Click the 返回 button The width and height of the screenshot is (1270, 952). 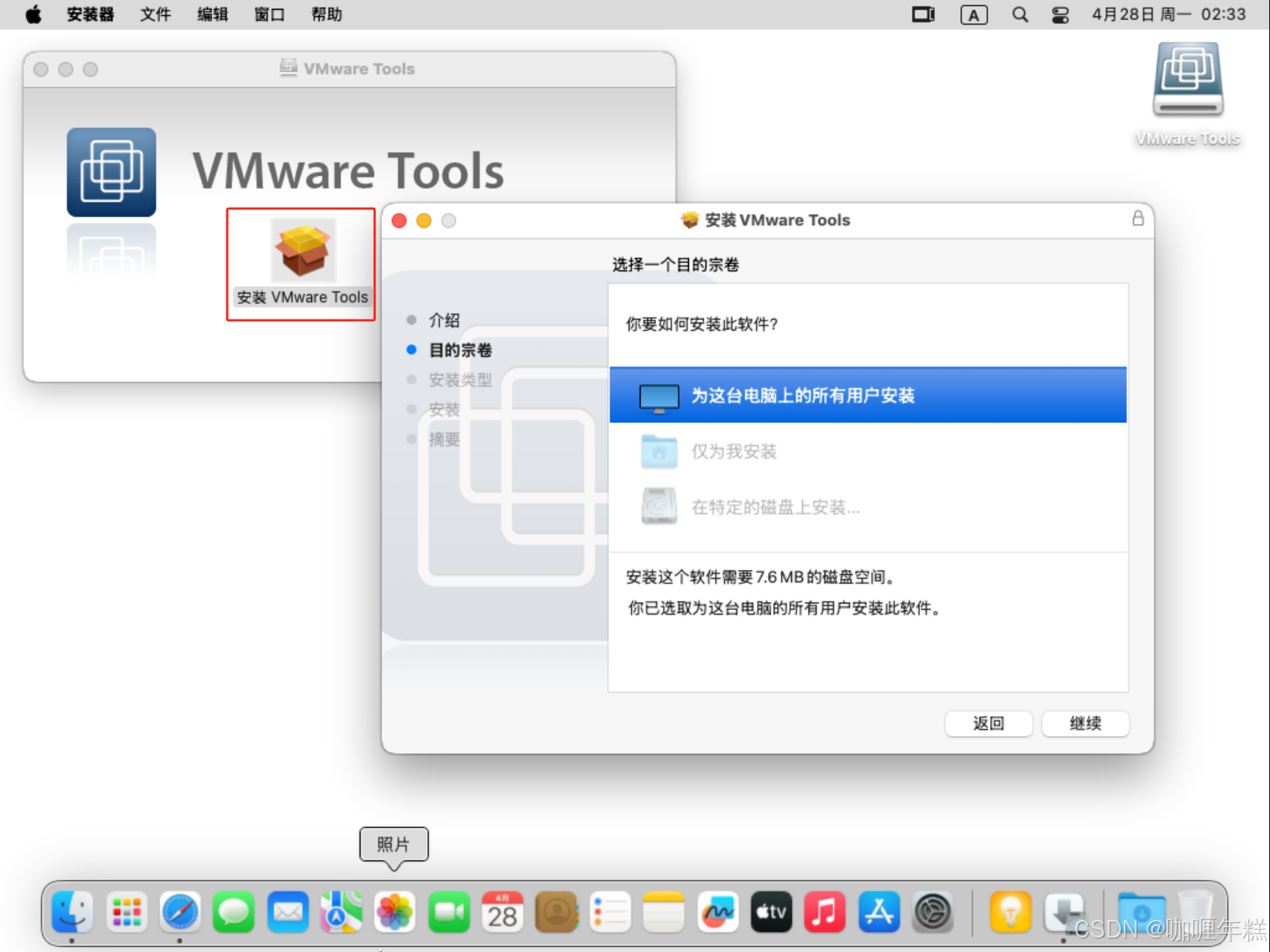(988, 723)
